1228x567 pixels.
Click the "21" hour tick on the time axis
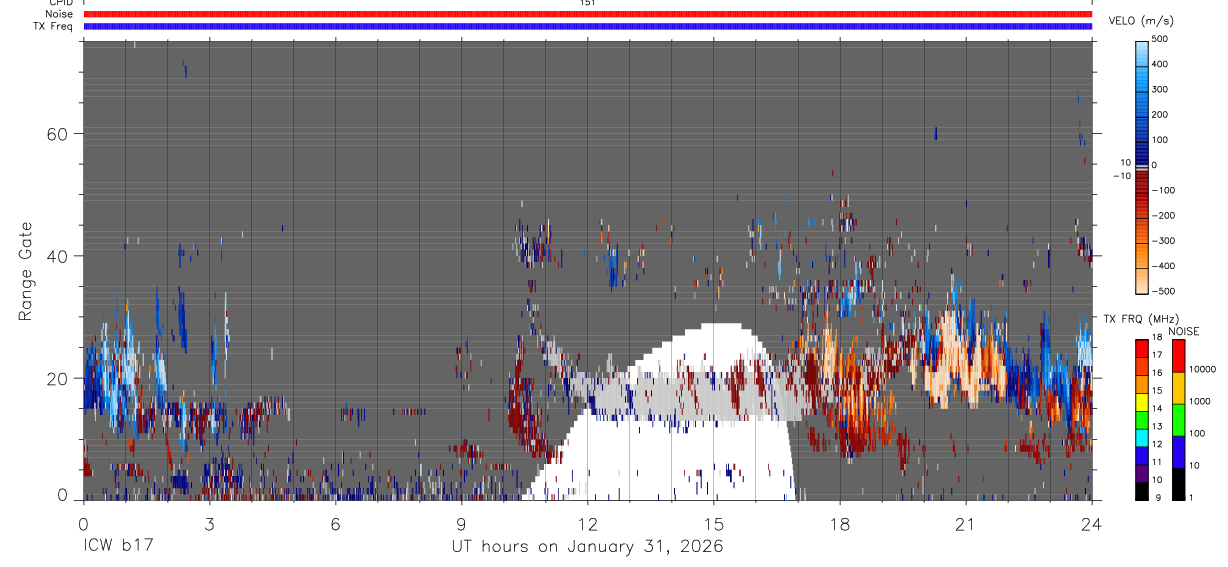[966, 523]
